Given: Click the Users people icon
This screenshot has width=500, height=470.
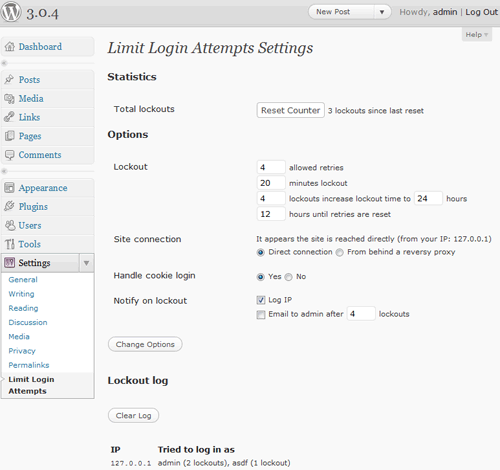Looking at the screenshot, I should (10, 225).
